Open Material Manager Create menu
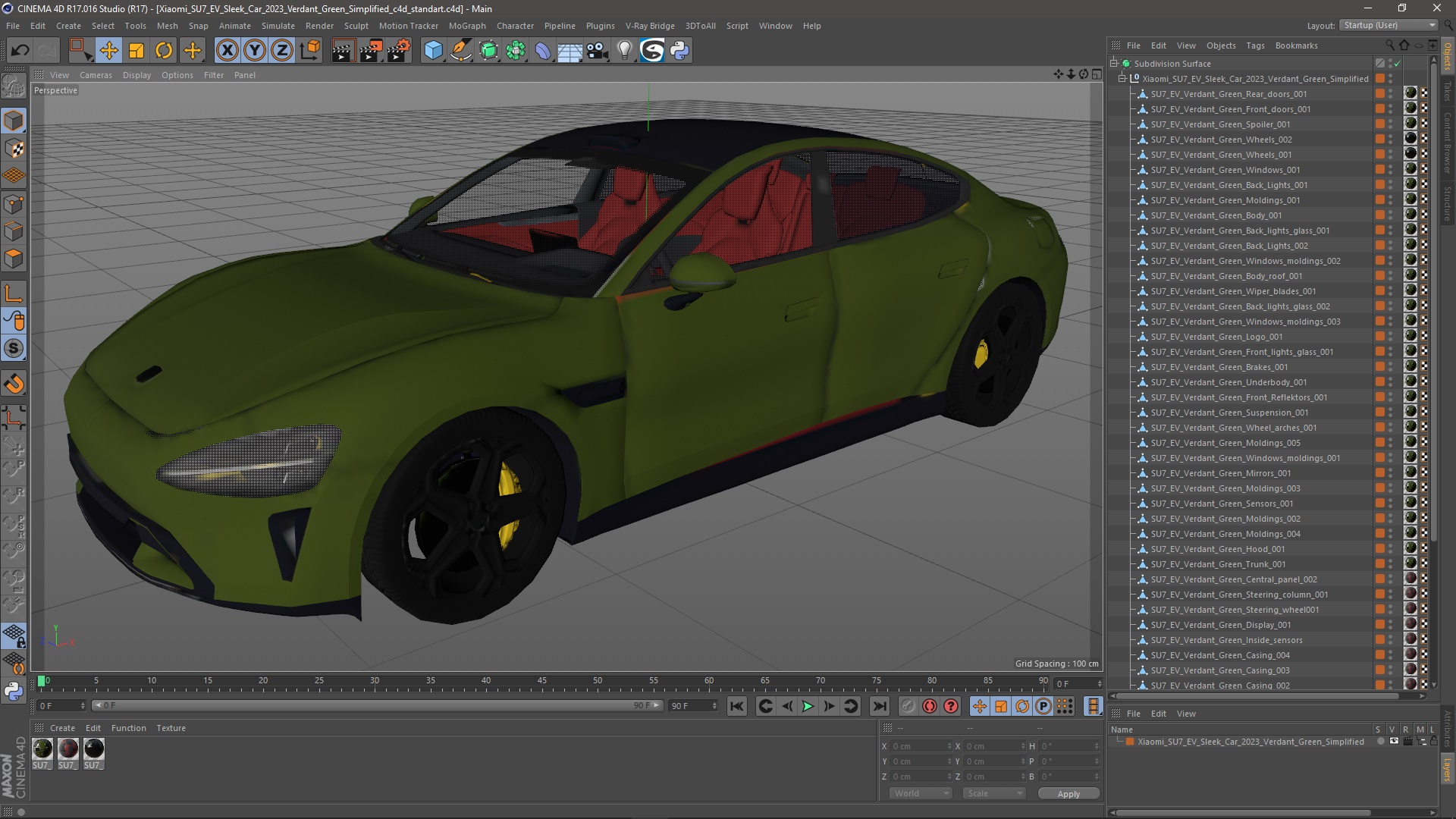 (x=62, y=728)
